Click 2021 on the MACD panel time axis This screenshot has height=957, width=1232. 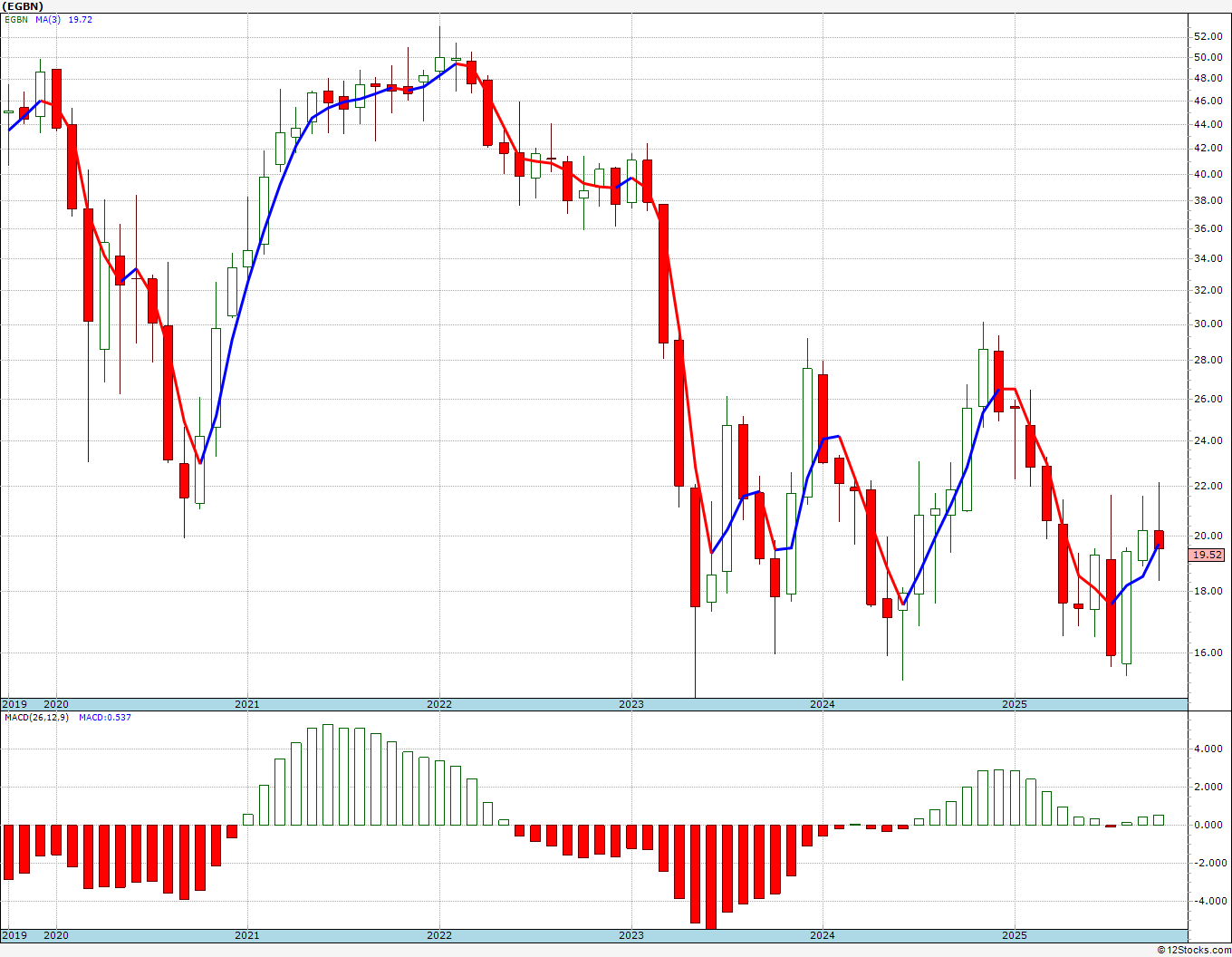point(247,935)
